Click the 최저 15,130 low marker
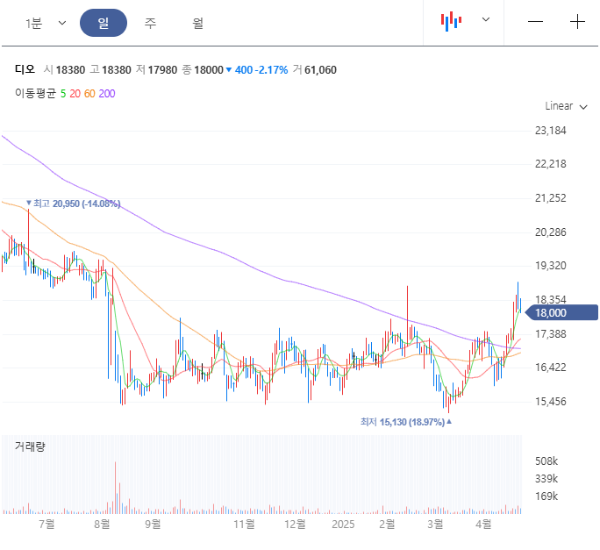This screenshot has width=600, height=550. pyautogui.click(x=406, y=422)
